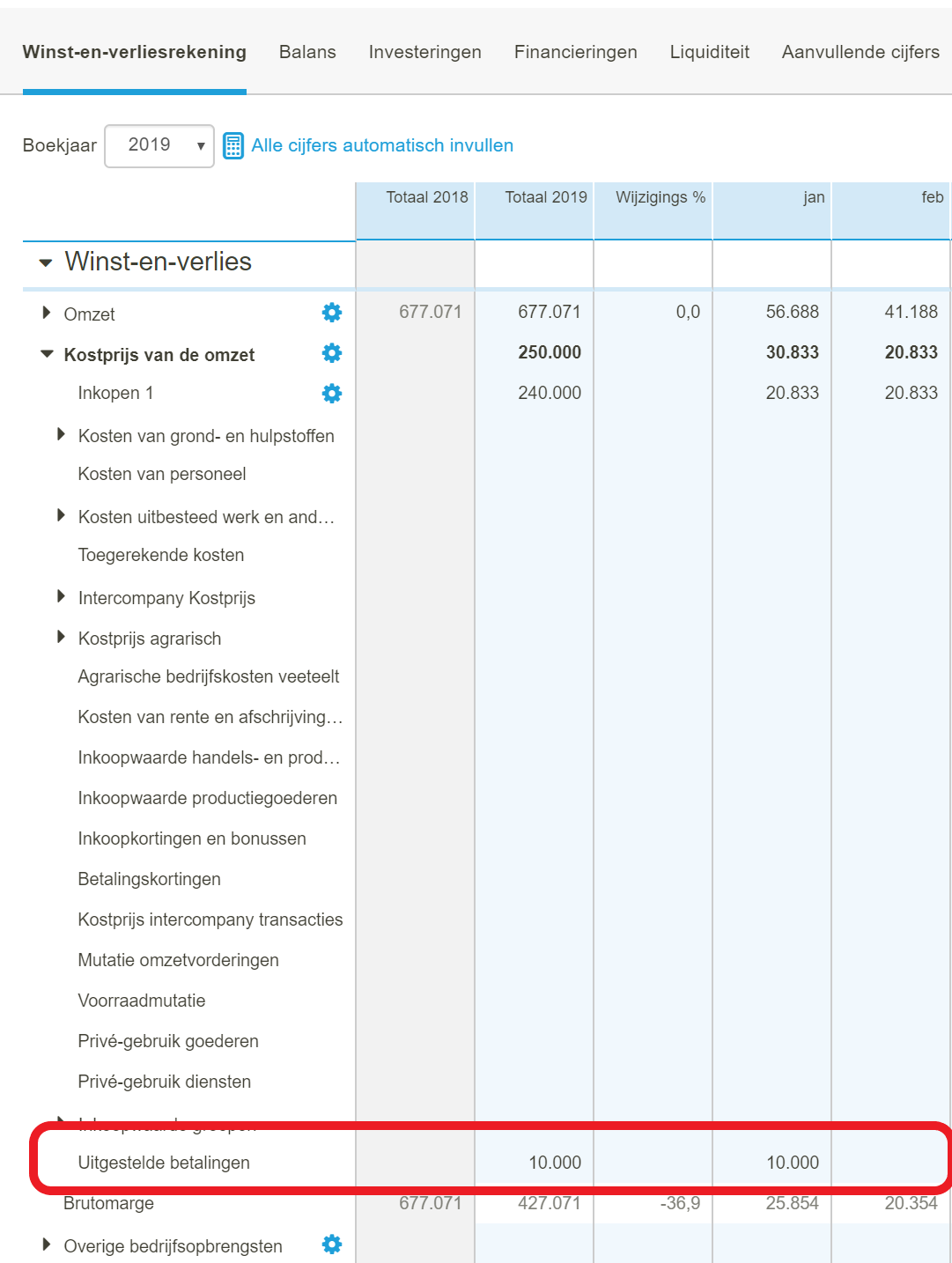Click the Kosten van personeel row
This screenshot has width=952, height=1263.
(x=162, y=474)
